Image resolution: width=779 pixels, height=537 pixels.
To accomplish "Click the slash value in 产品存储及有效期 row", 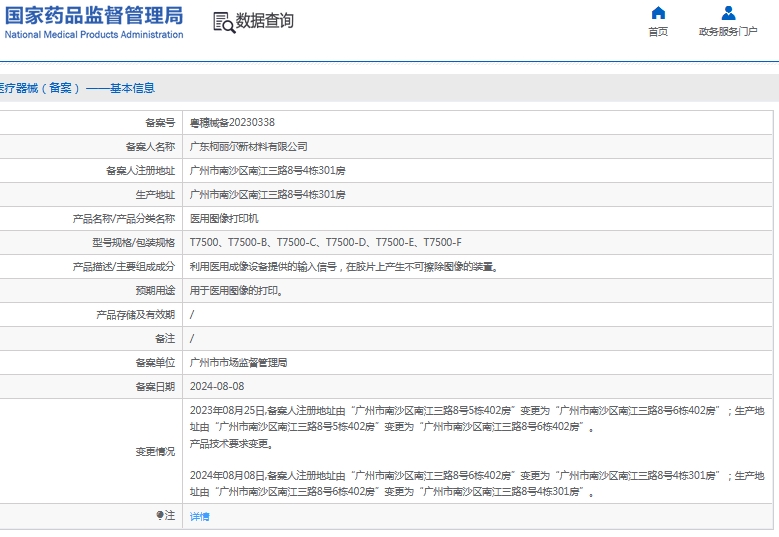I will coord(192,314).
